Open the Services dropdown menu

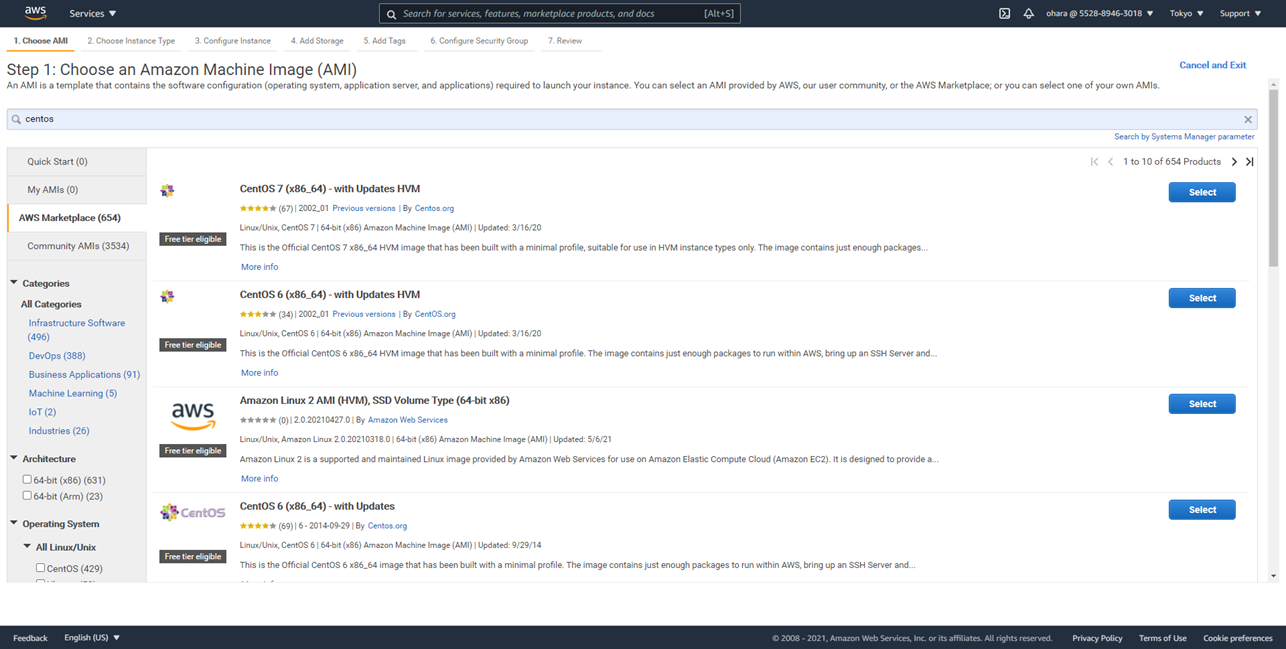point(93,14)
